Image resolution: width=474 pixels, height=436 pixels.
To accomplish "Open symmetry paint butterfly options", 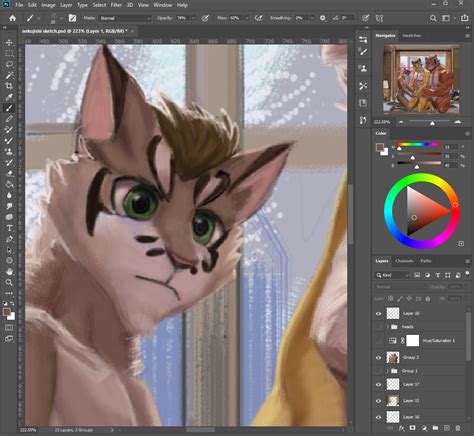I will [379, 18].
